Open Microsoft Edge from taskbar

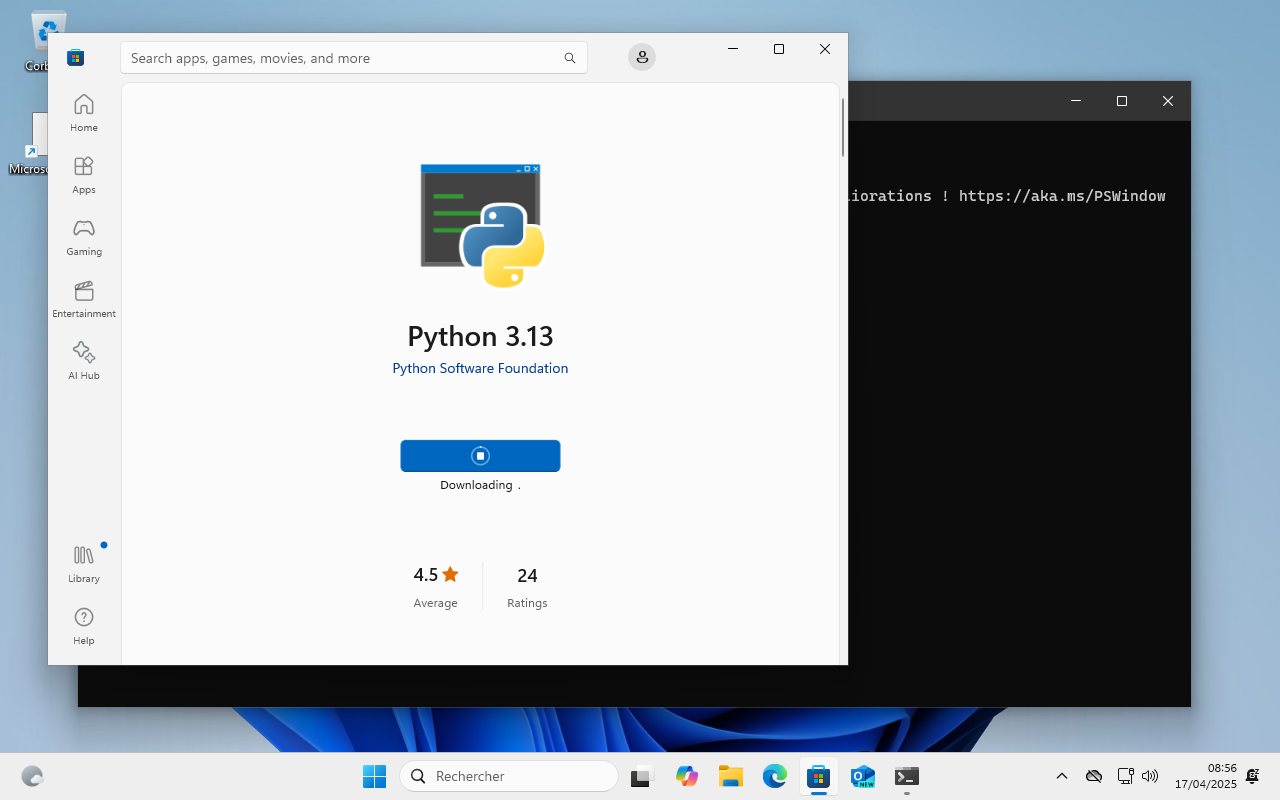[x=775, y=776]
